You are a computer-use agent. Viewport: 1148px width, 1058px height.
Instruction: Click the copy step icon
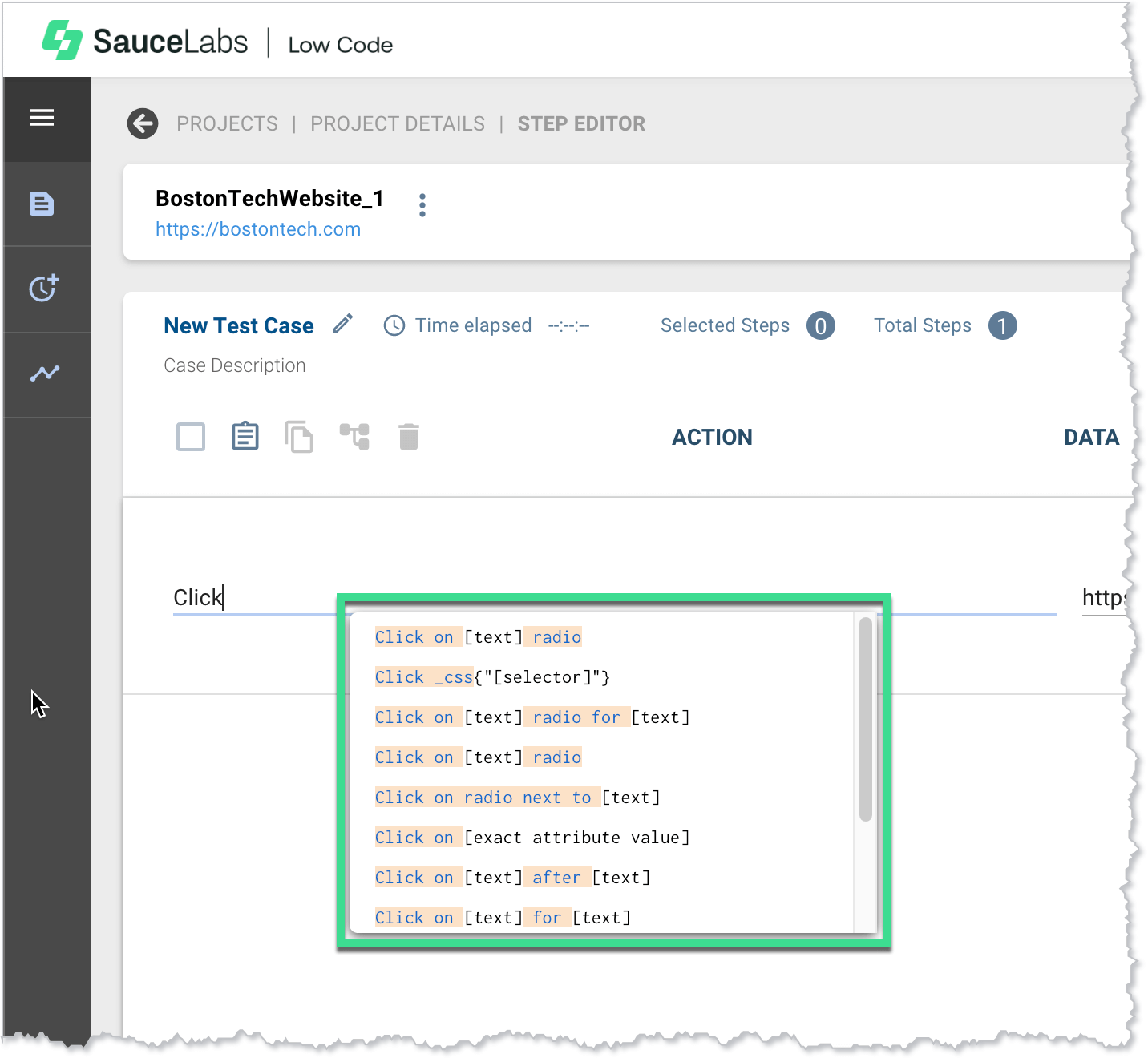pyautogui.click(x=299, y=436)
